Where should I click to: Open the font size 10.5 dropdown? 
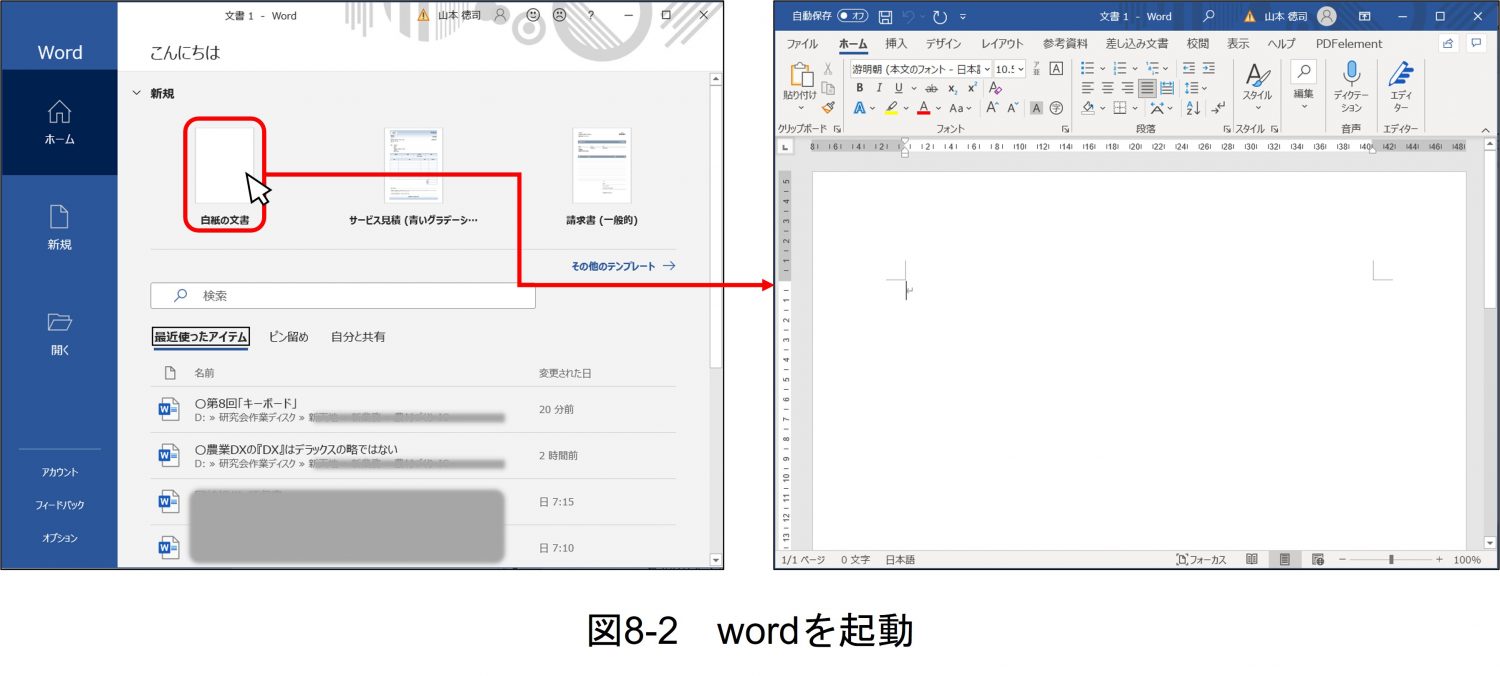tap(1020, 69)
